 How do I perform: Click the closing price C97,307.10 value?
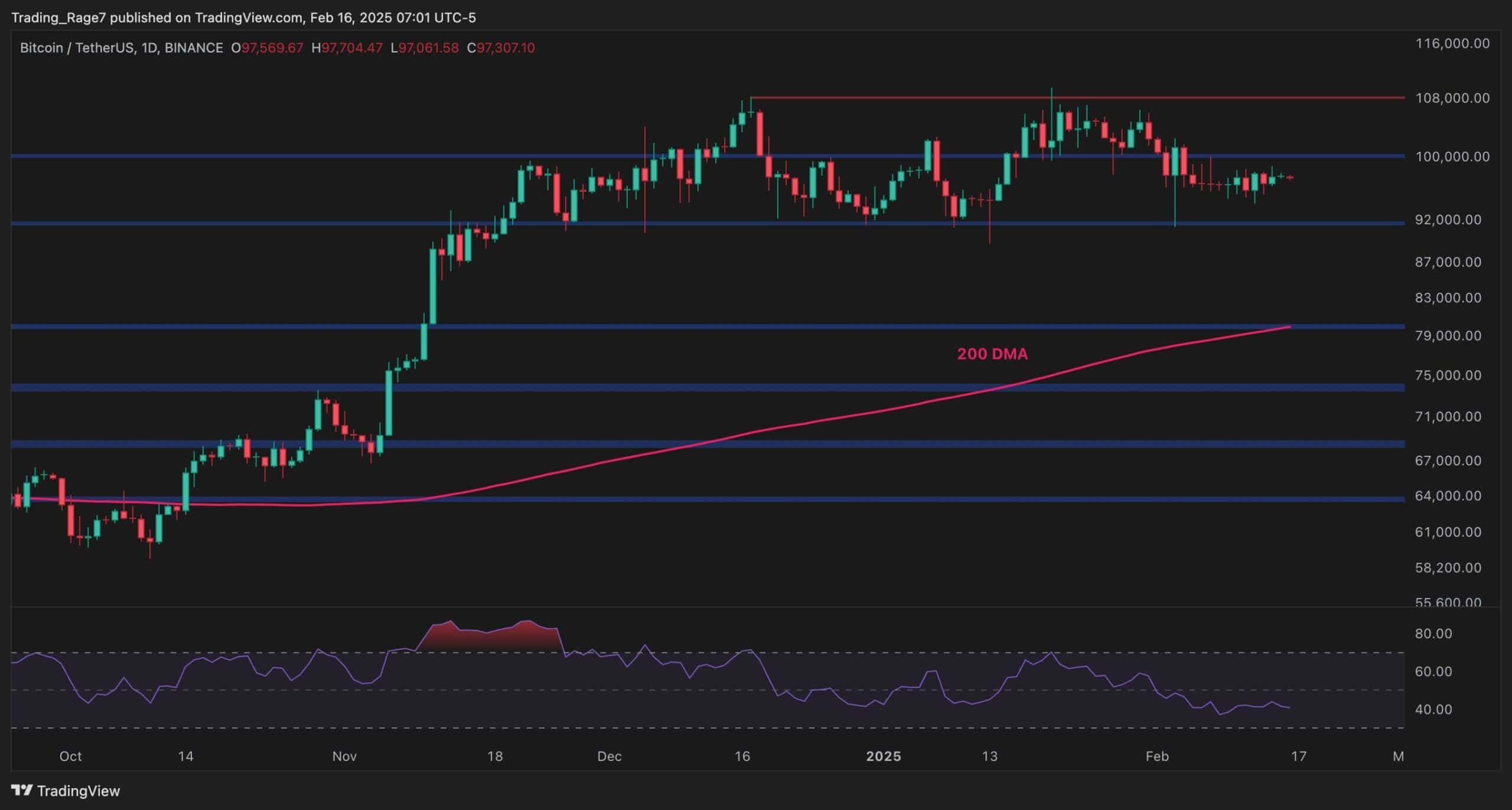coord(501,48)
